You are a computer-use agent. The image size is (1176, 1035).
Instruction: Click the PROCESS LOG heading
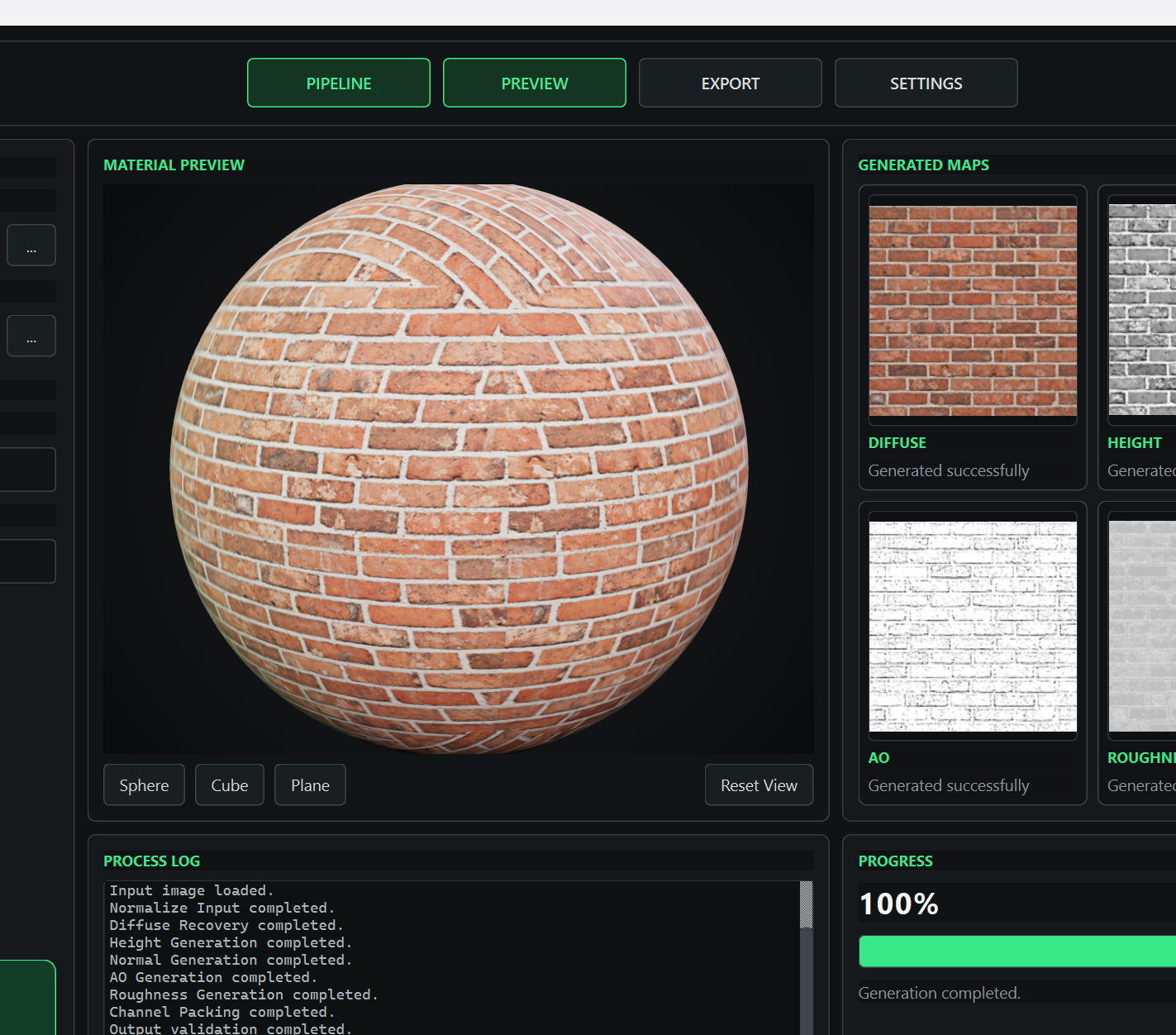[151, 861]
